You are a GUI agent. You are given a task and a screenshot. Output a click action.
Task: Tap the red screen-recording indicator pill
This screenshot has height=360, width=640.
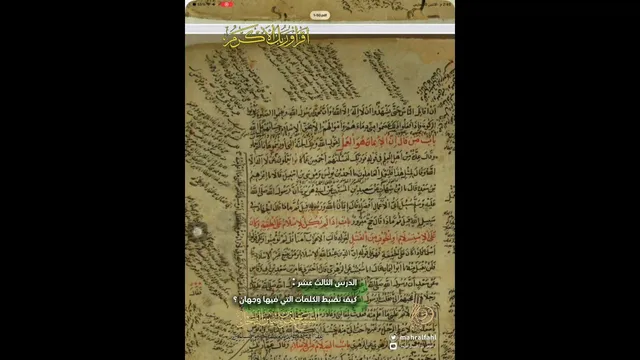click(227, 4)
